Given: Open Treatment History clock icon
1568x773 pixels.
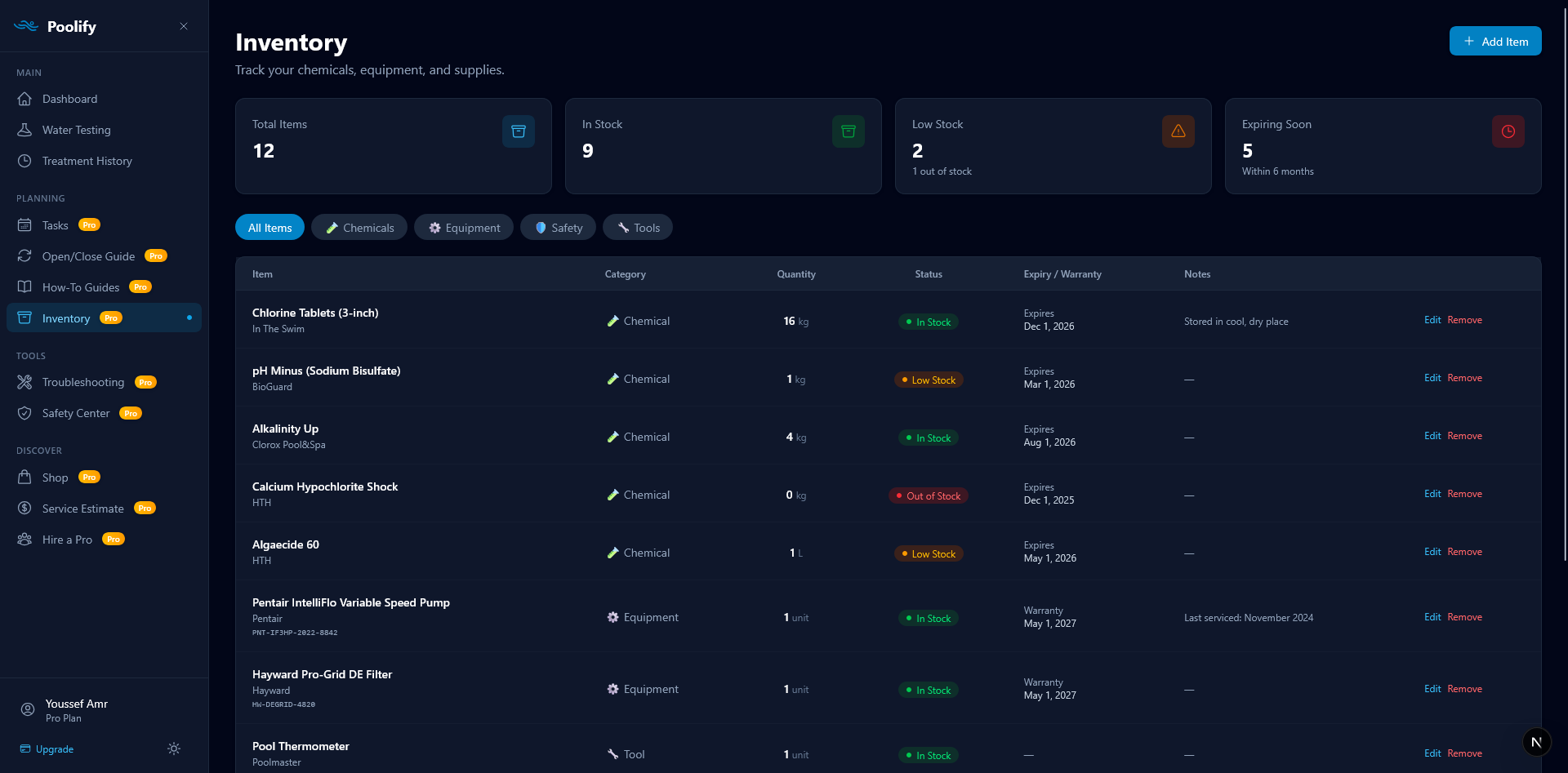Looking at the screenshot, I should point(24,161).
